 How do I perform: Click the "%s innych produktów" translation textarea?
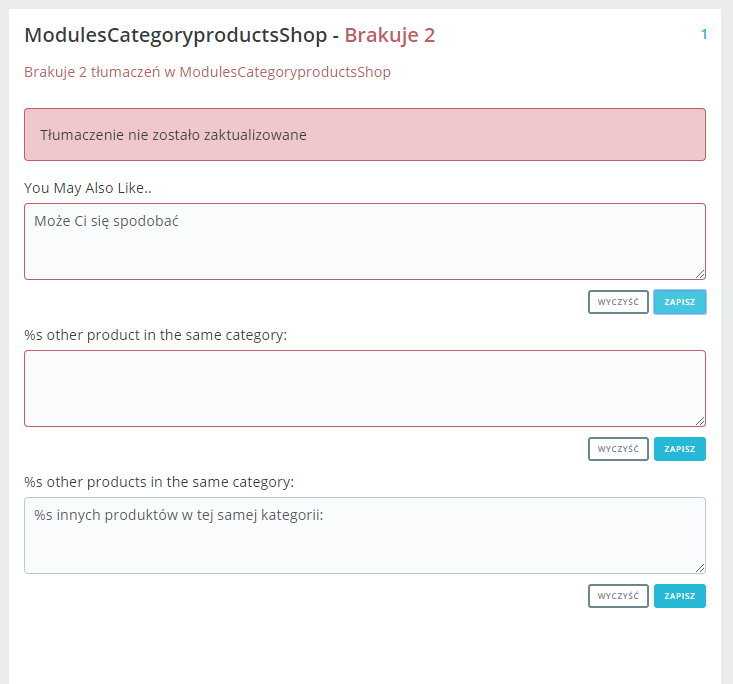tap(364, 535)
